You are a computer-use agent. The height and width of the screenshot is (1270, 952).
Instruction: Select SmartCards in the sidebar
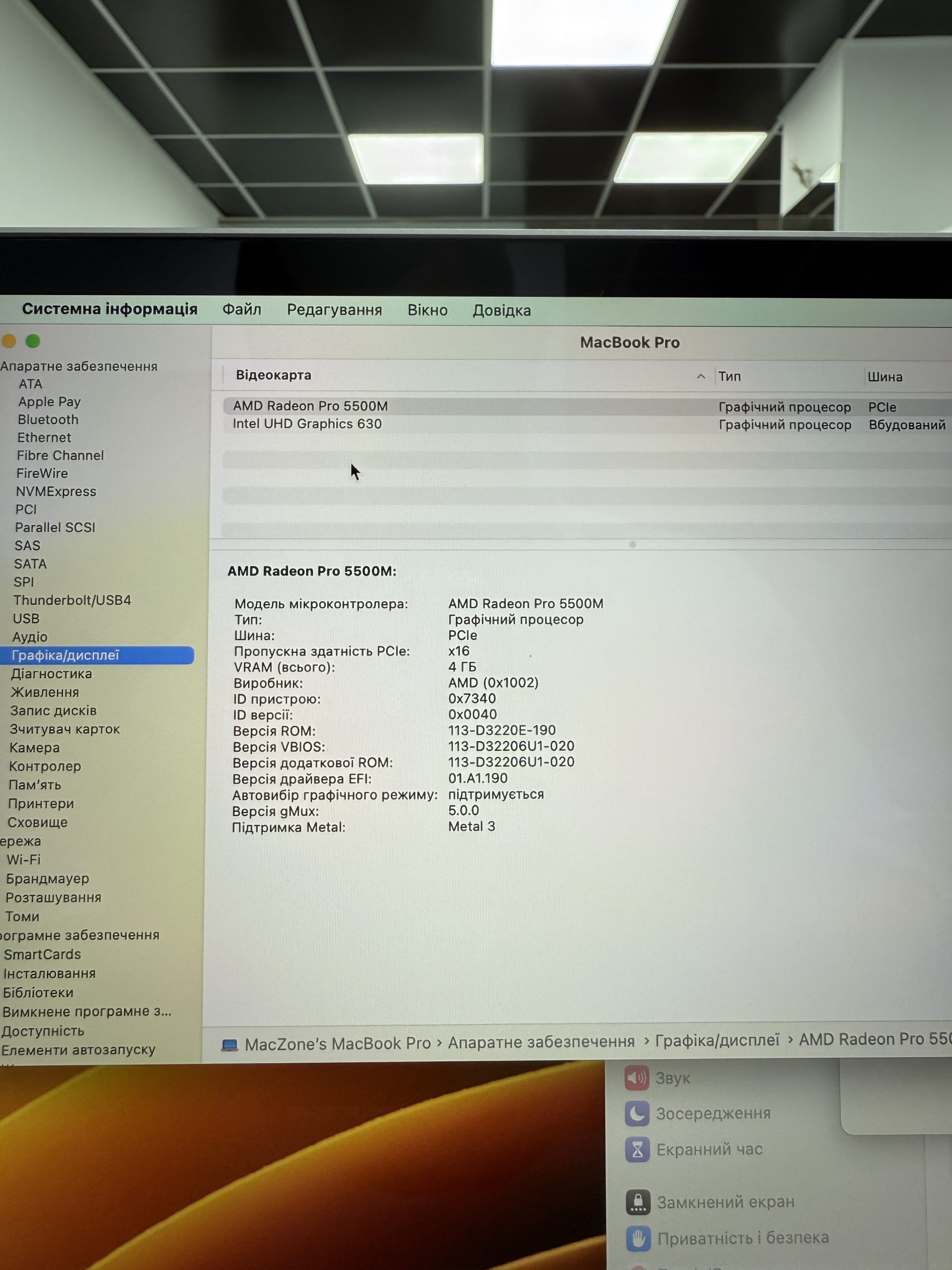43,954
